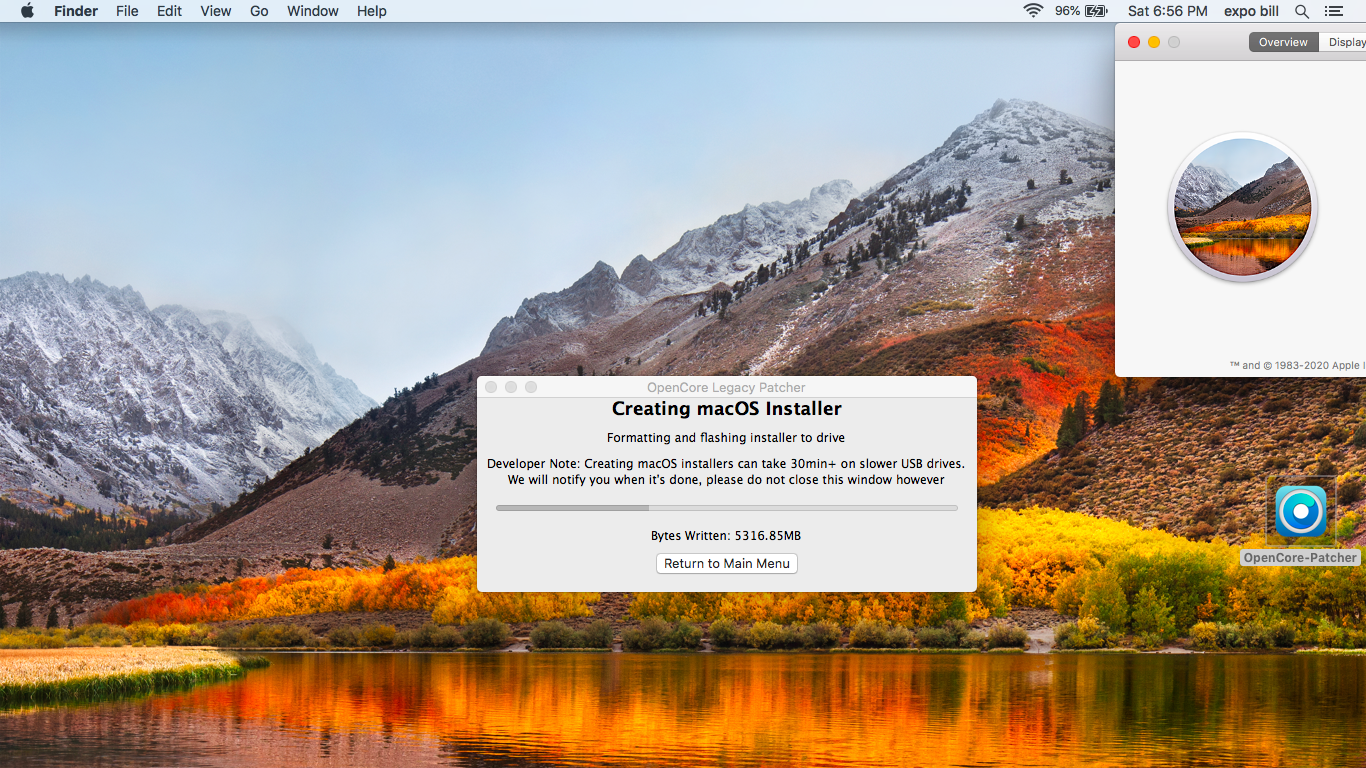This screenshot has height=768, width=1366.
Task: Select the OpenCore-Patcher desktop icon
Action: point(1301,511)
